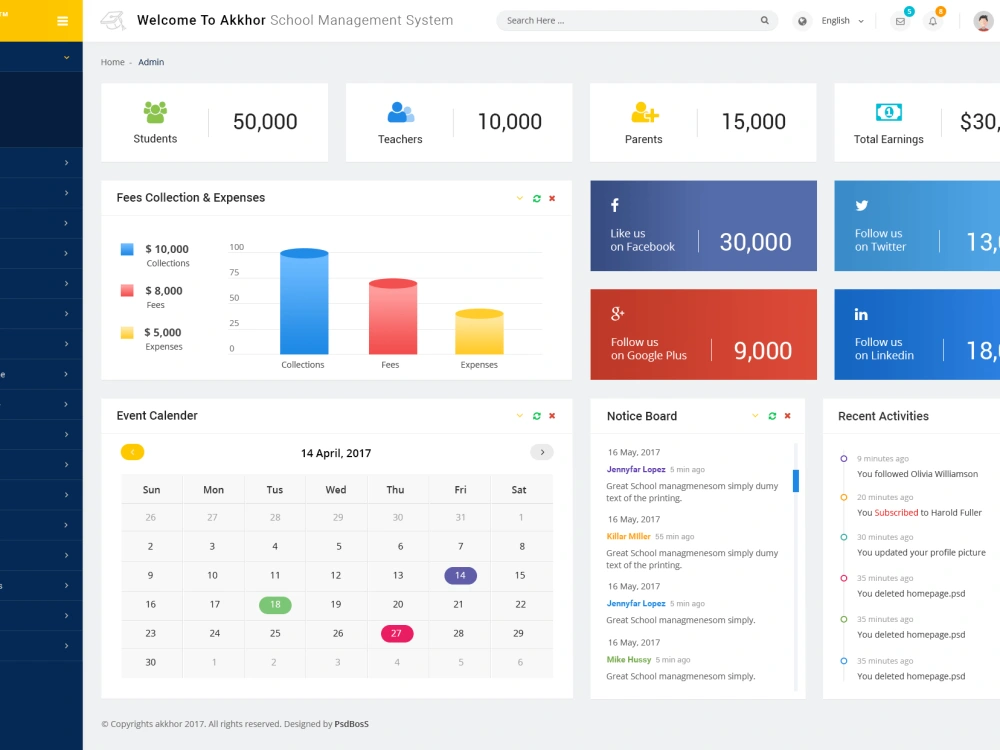Image resolution: width=1000 pixels, height=750 pixels.
Task: Click the yellow Expenses chart bar
Action: [x=479, y=332]
